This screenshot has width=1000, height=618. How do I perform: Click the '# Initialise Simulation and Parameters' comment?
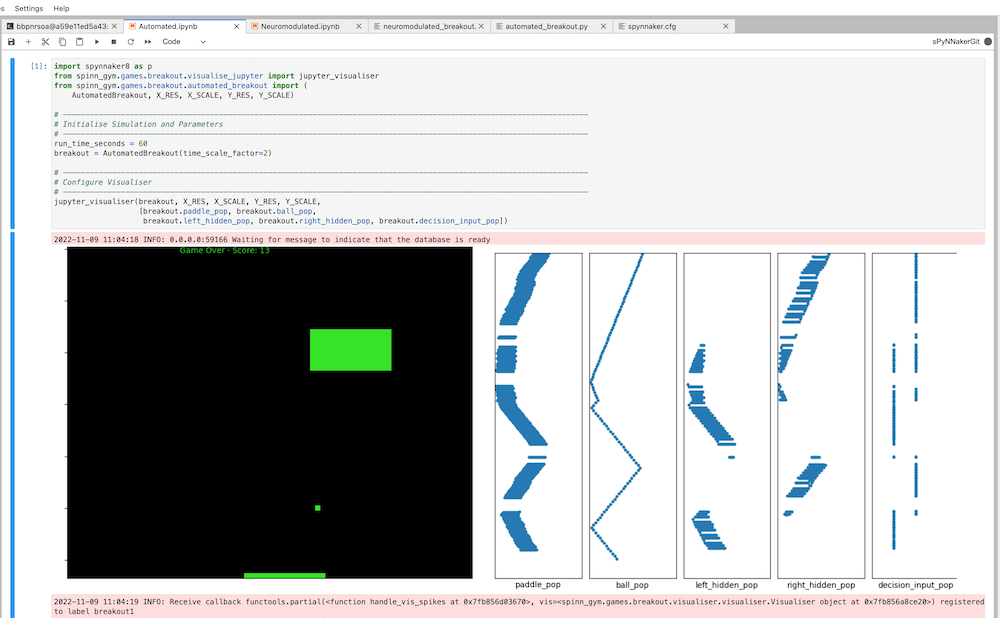138,124
